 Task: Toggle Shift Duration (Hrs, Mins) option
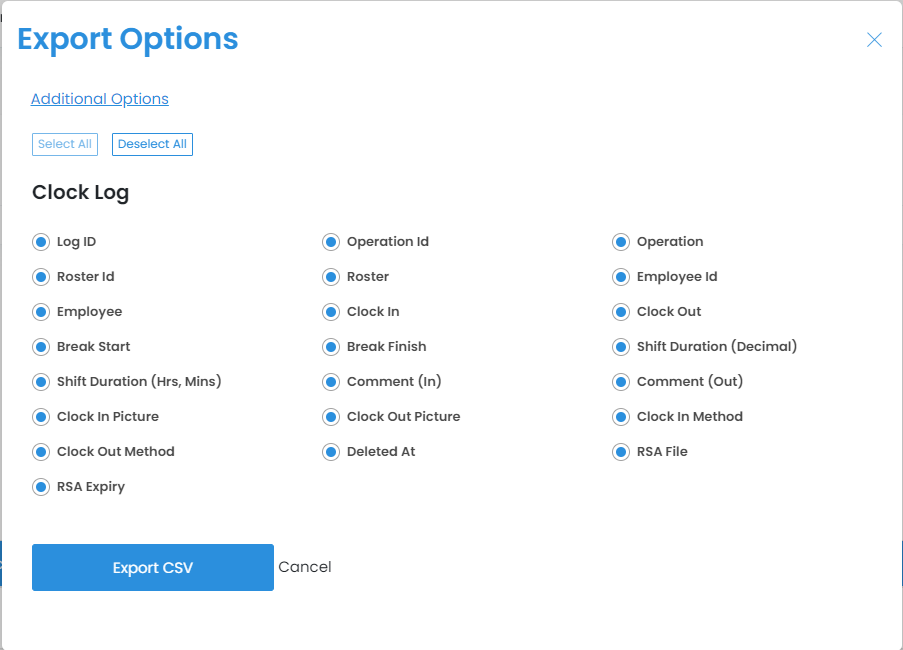click(x=41, y=382)
